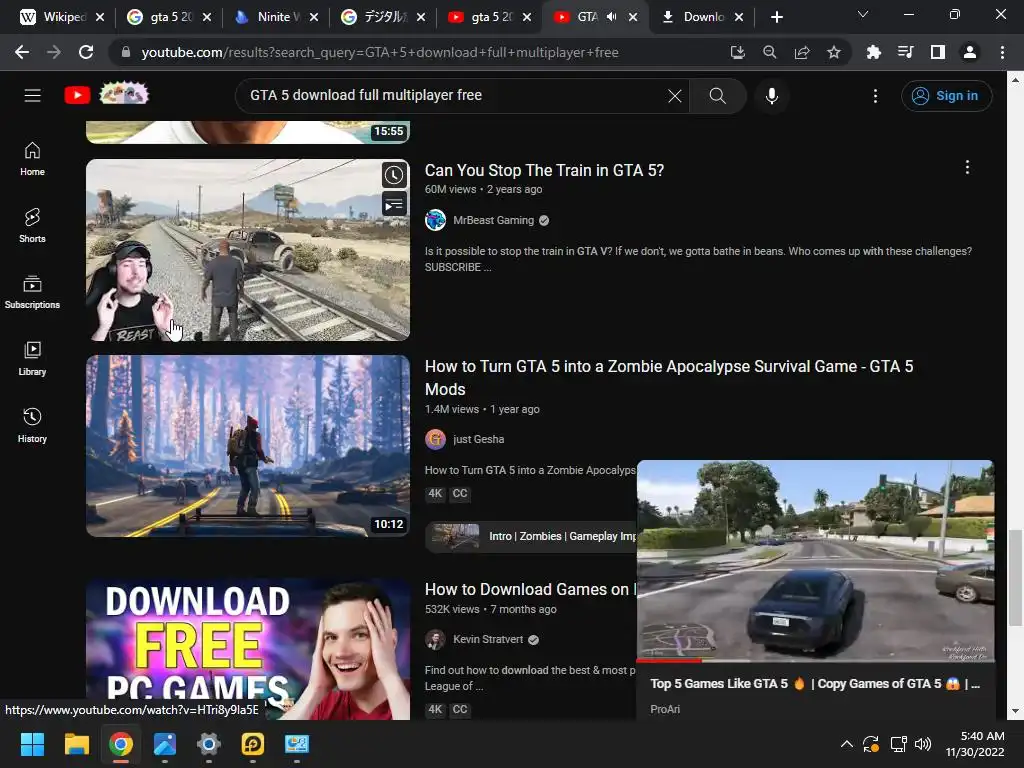Viewport: 1024px width, 768px height.
Task: Go back in browser
Action: point(22,52)
